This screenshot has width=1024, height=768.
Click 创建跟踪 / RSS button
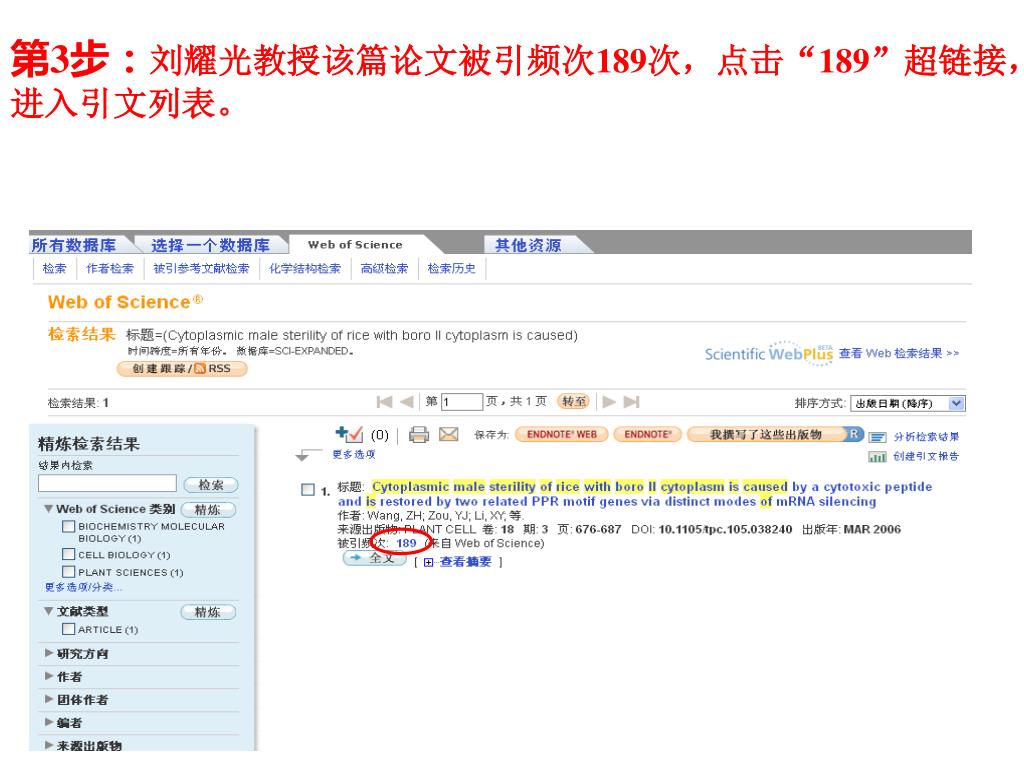(x=182, y=369)
